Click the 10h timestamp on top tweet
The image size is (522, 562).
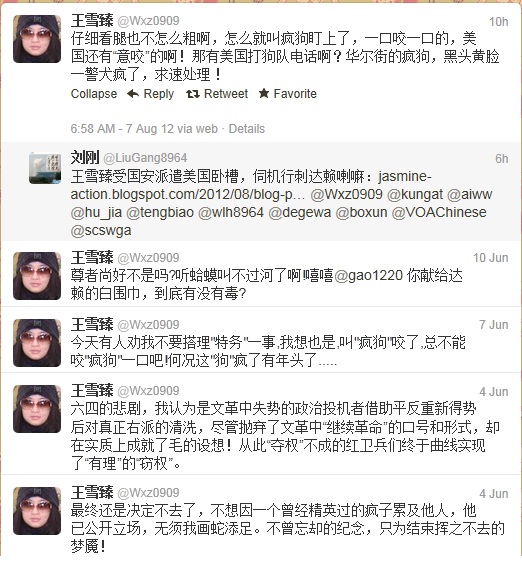pyautogui.click(x=499, y=22)
